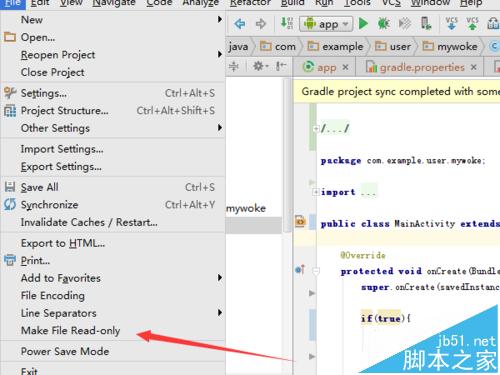Click the MainActivity class gutter icon

point(300,222)
